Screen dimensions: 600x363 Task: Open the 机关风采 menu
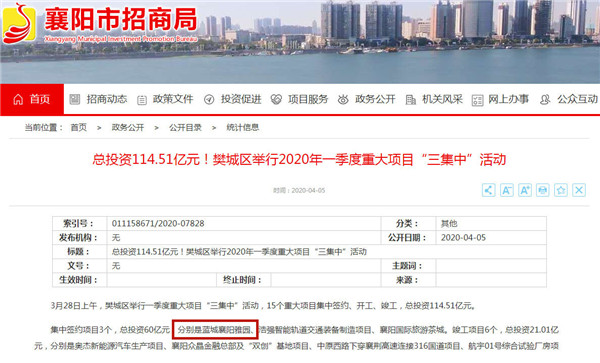coord(434,99)
